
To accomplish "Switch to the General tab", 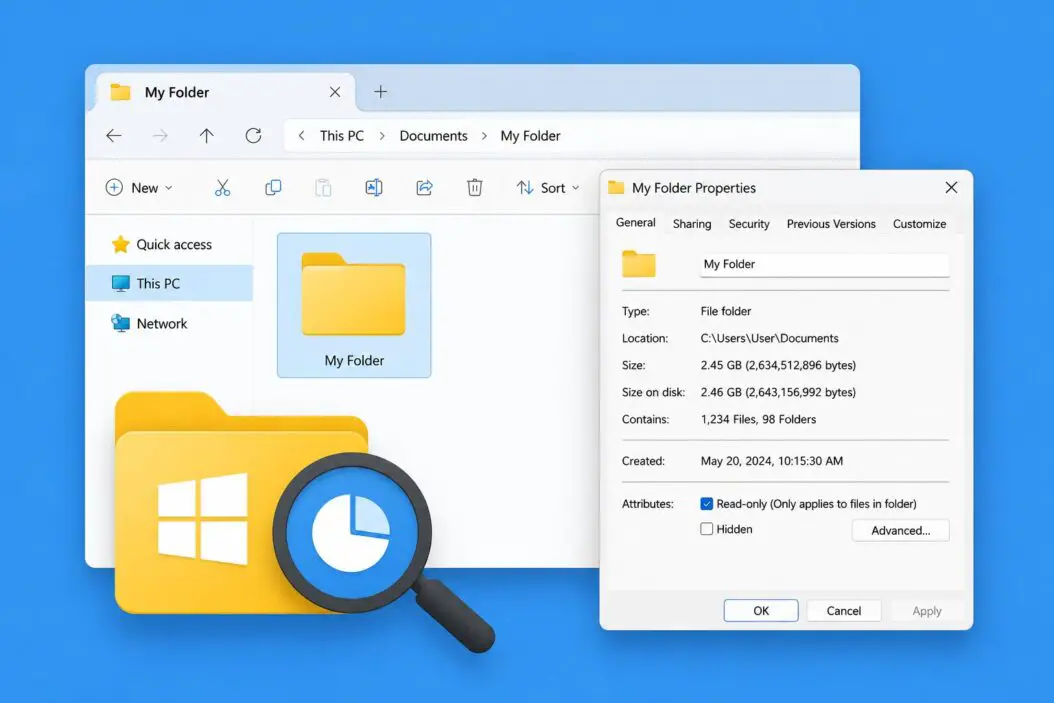I will pos(635,222).
